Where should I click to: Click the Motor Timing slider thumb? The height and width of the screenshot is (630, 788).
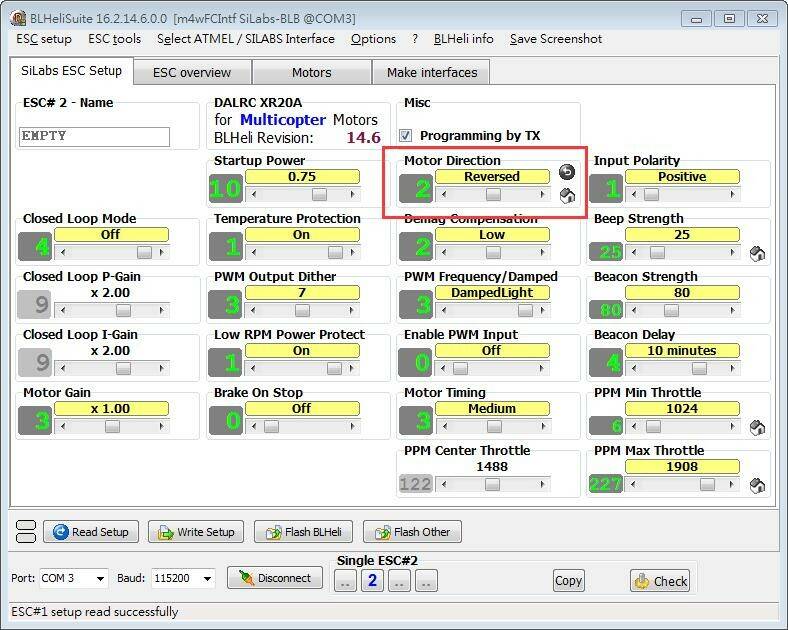(495, 427)
